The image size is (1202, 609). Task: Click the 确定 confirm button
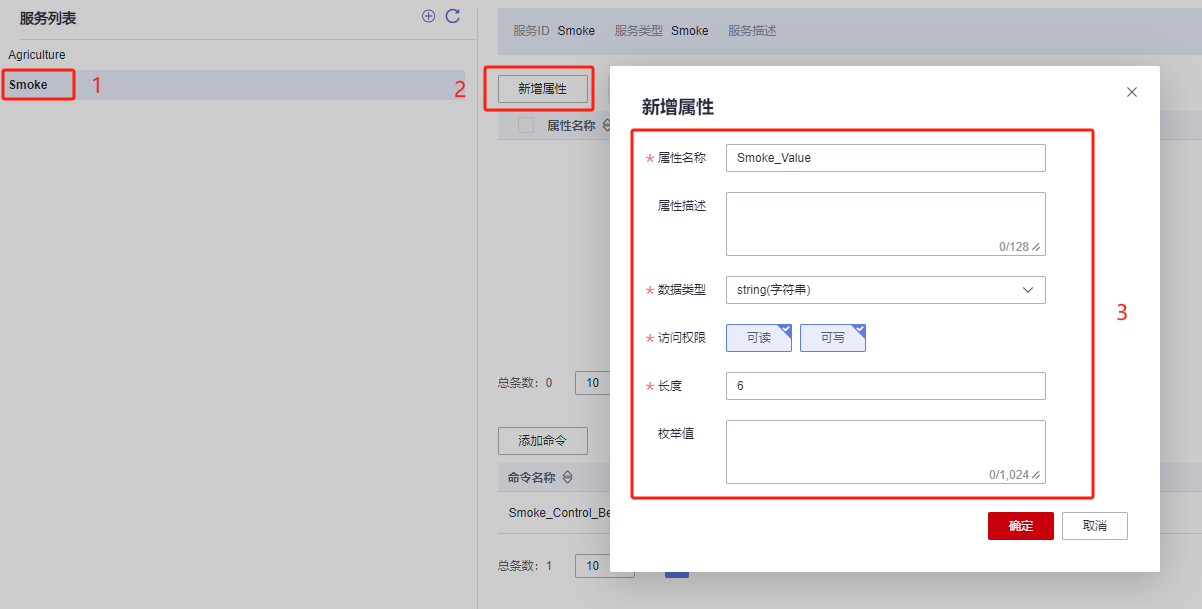1020,526
